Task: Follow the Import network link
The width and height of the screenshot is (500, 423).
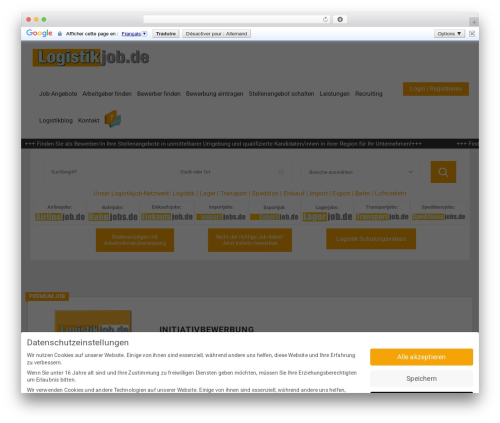Action: click(x=319, y=193)
